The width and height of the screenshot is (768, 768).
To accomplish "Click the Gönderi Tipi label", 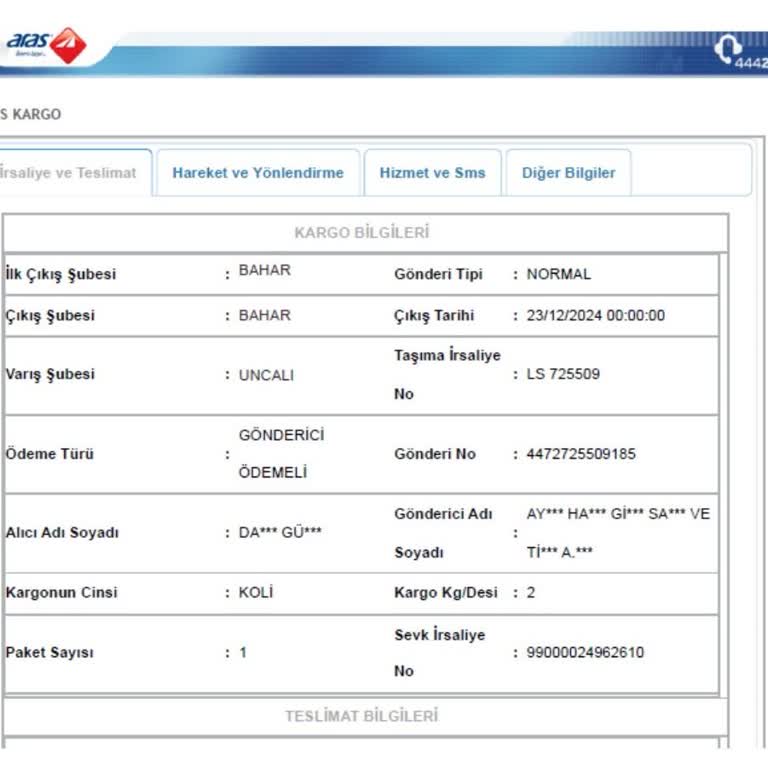I will point(438,274).
